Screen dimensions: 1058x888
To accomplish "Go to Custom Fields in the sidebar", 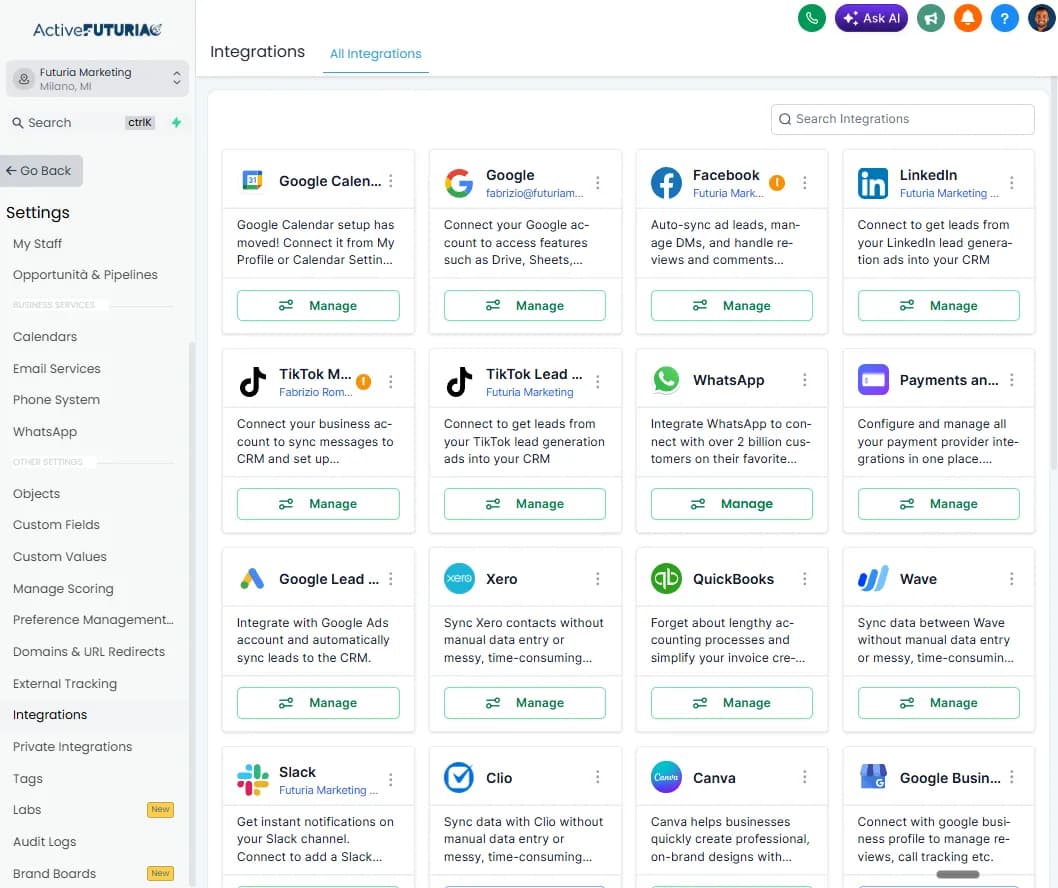I will (x=56, y=525).
